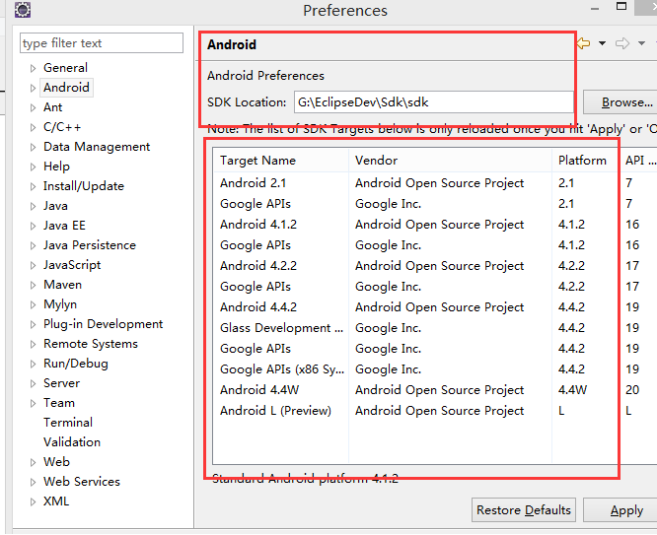Click the back navigation arrow icon
This screenshot has width=657, height=535.
click(583, 43)
